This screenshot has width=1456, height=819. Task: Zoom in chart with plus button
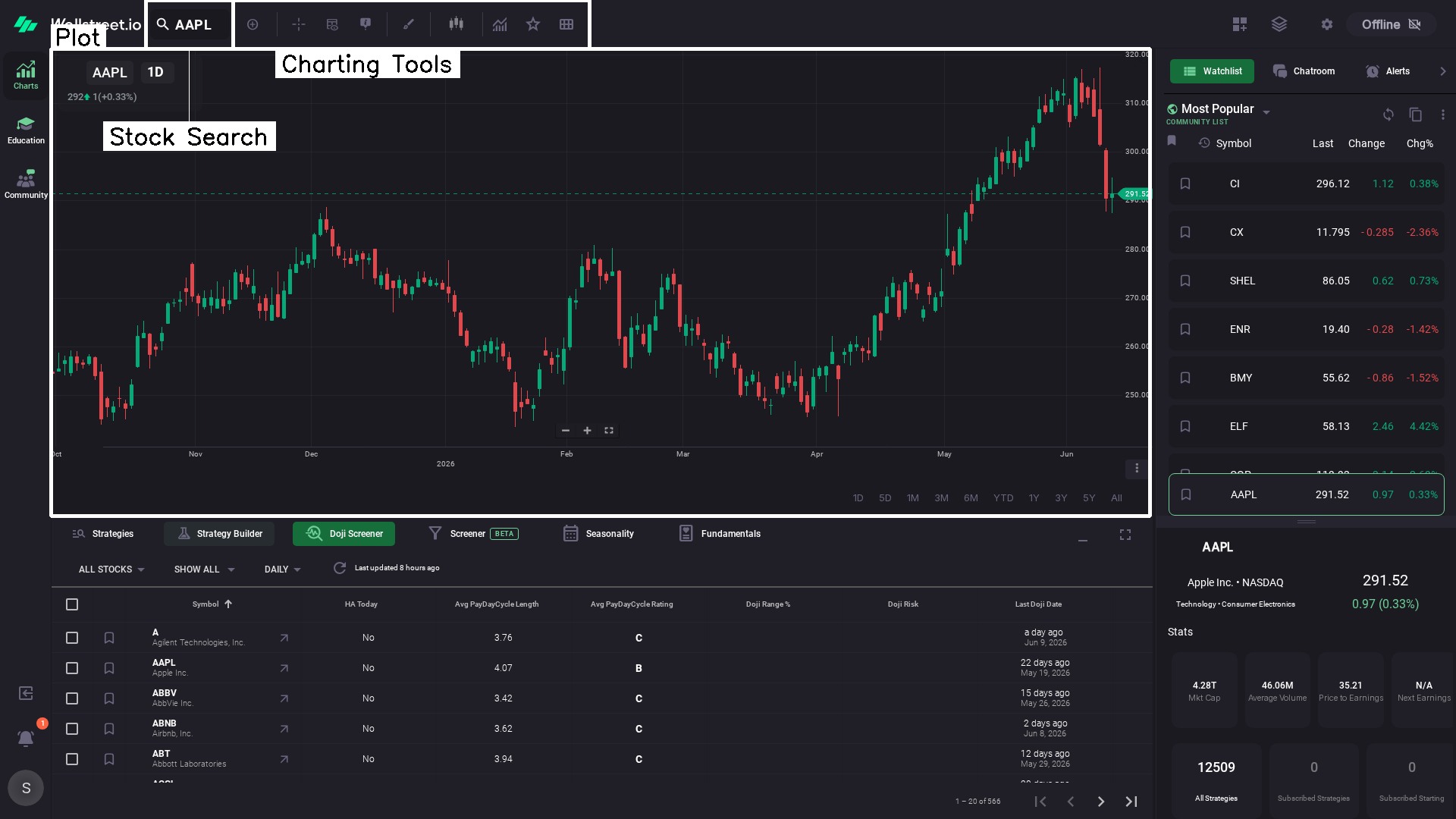coord(587,431)
